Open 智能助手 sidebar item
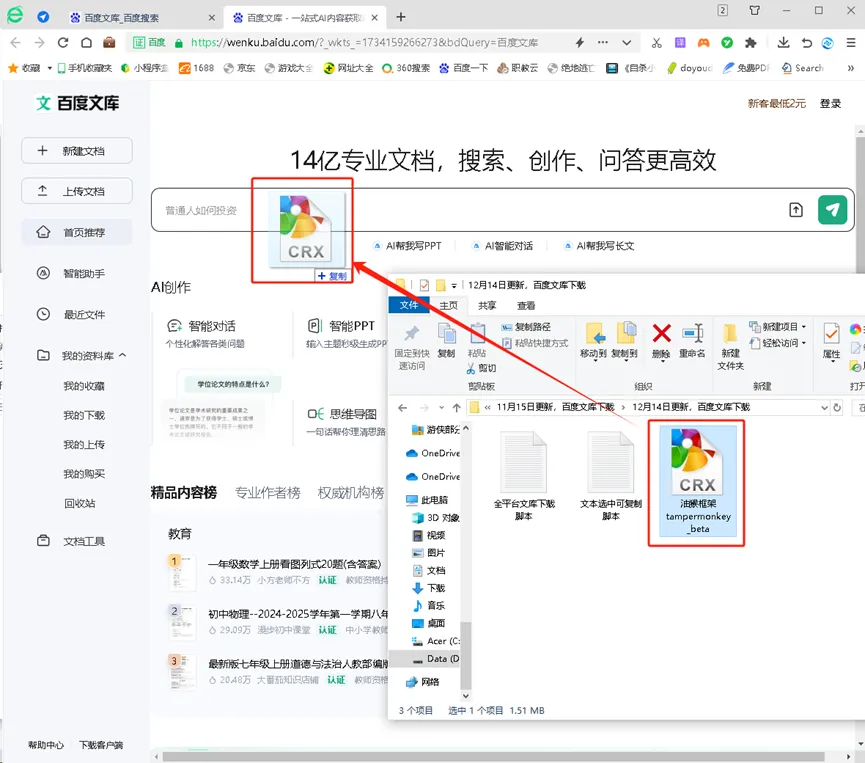The image size is (865, 763). click(x=77, y=273)
